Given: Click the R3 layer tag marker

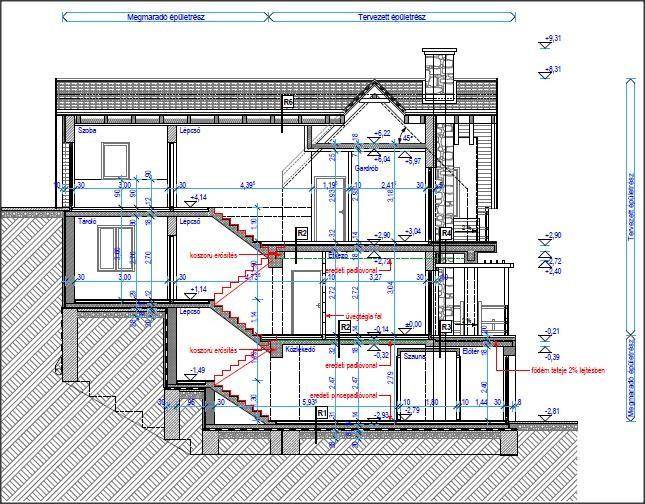Looking at the screenshot, I should pos(446,327).
